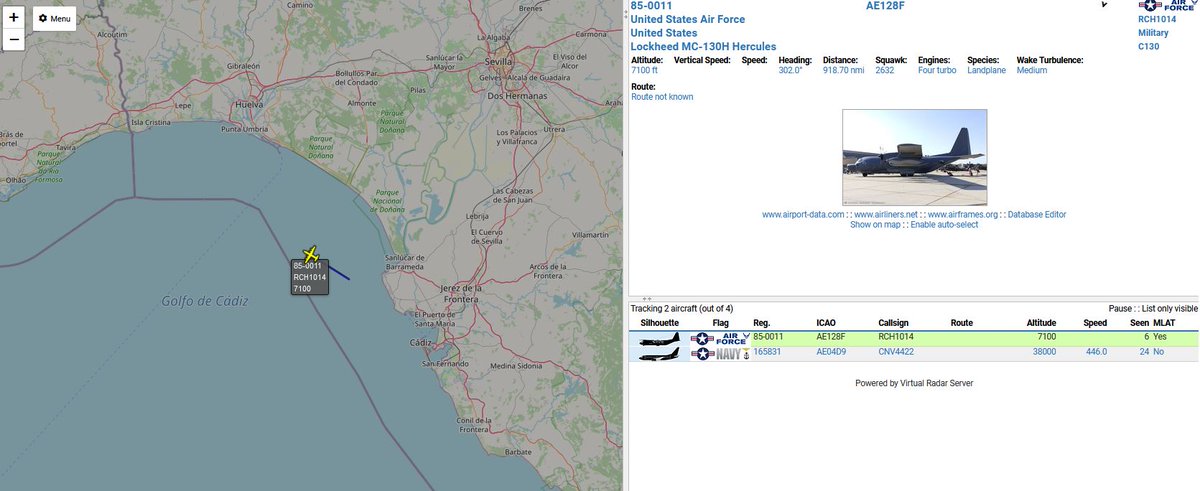Click the Landplane species value
This screenshot has height=491, width=1200.
[988, 71]
